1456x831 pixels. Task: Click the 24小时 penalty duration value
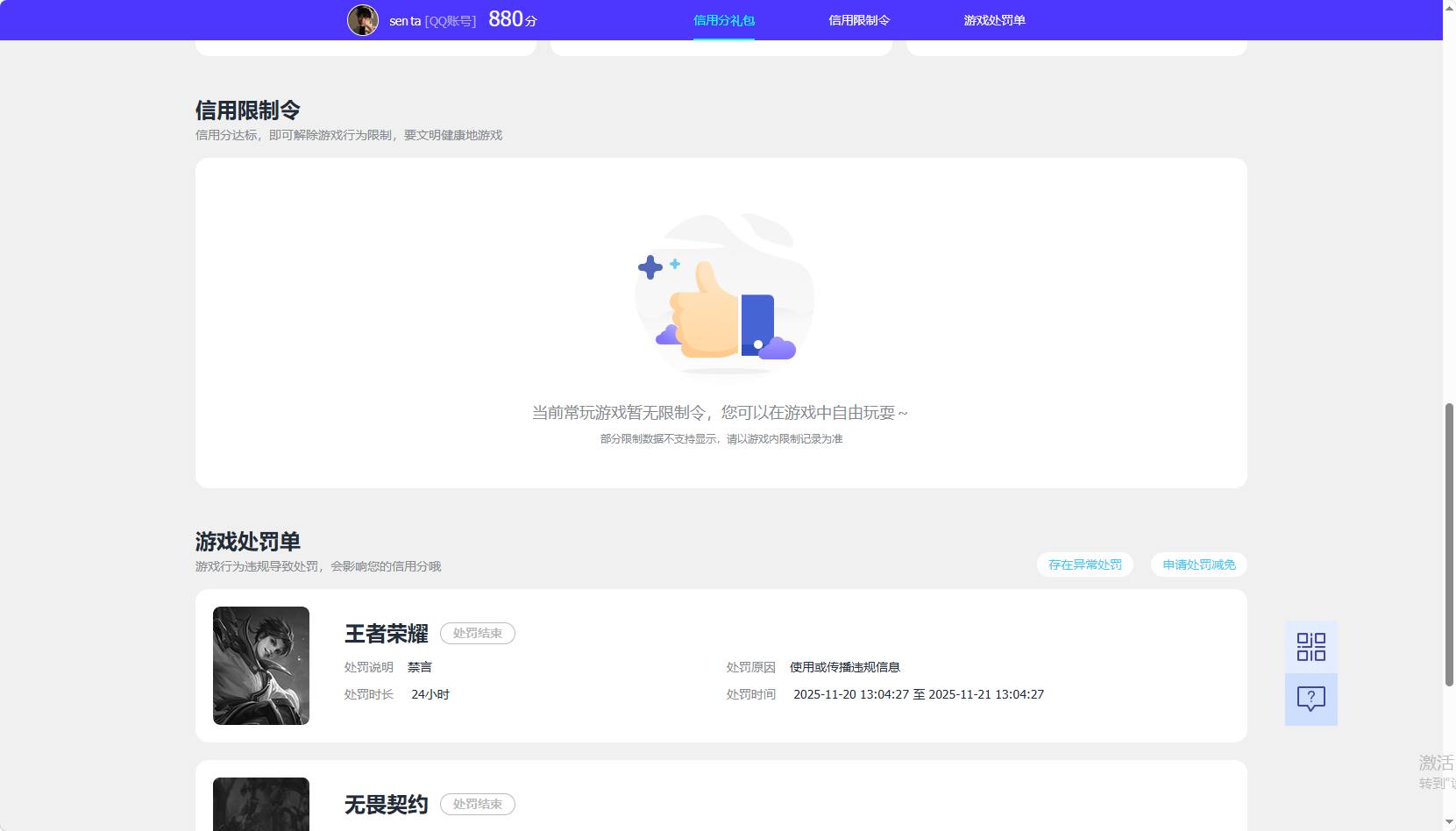pyautogui.click(x=430, y=694)
